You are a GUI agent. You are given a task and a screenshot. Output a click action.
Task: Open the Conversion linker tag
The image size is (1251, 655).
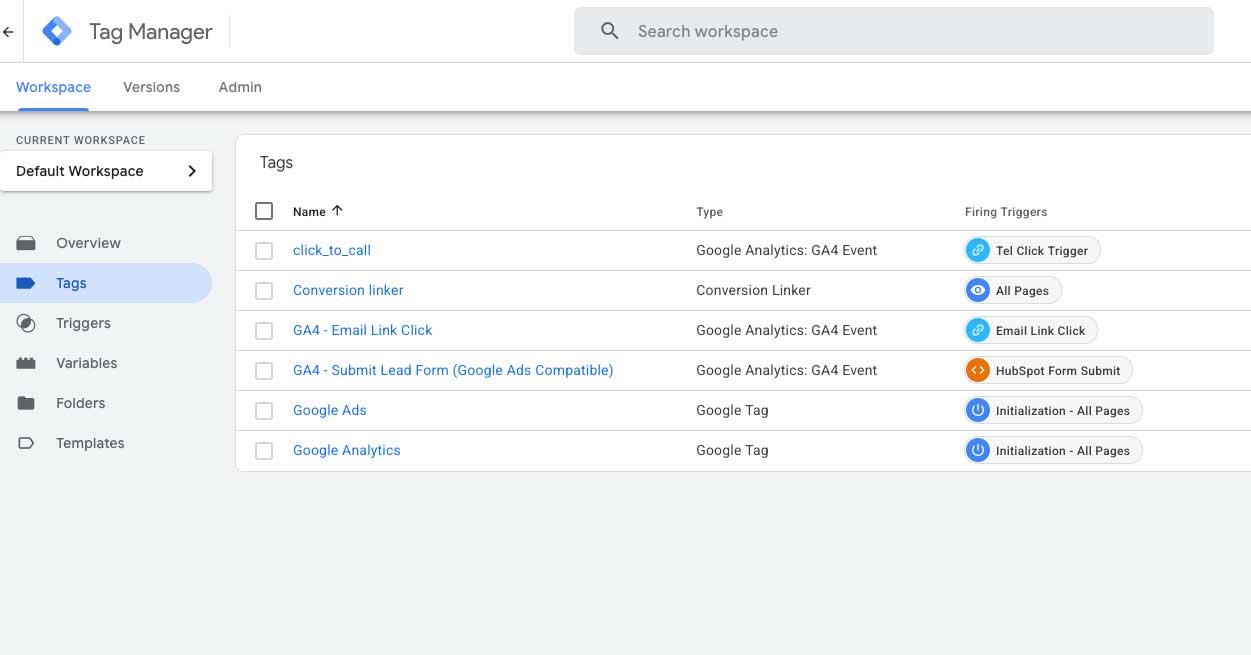pos(348,290)
